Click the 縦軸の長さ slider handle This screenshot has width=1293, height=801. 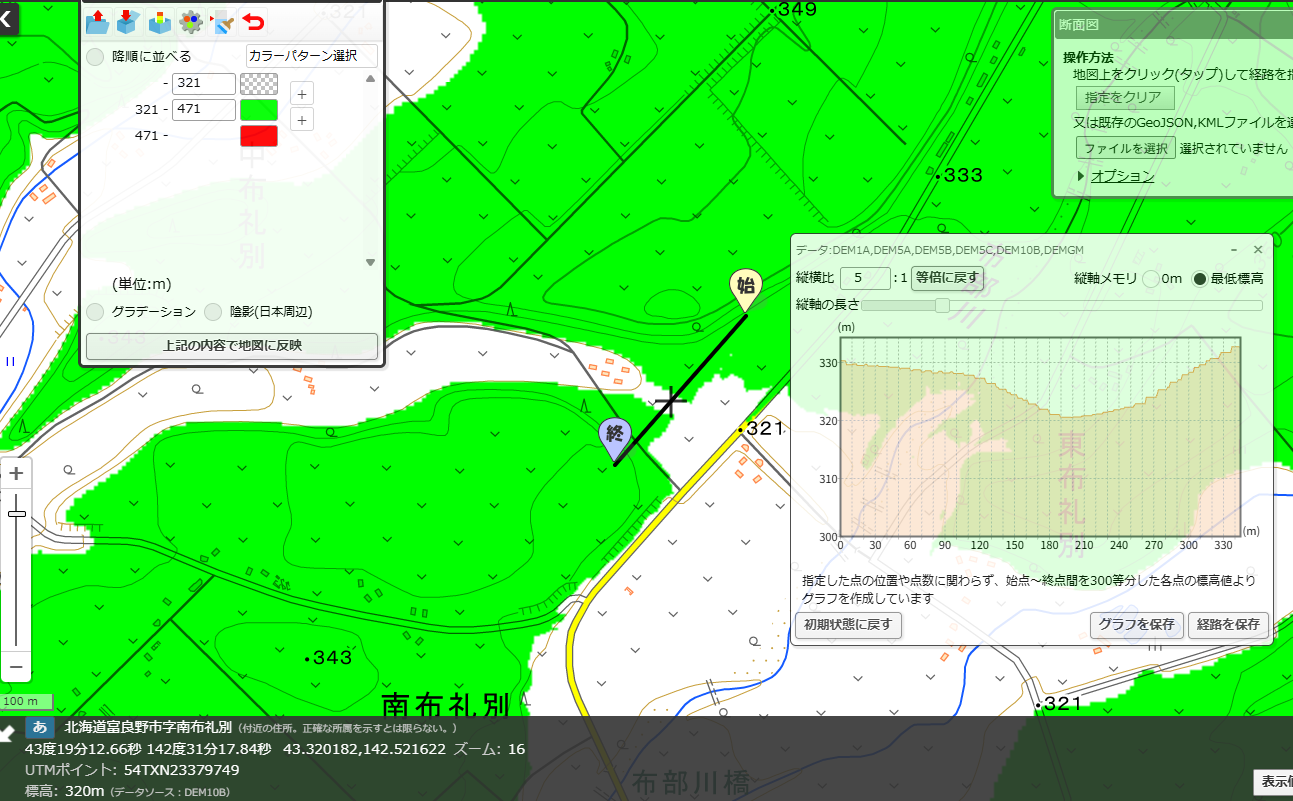pyautogui.click(x=942, y=305)
